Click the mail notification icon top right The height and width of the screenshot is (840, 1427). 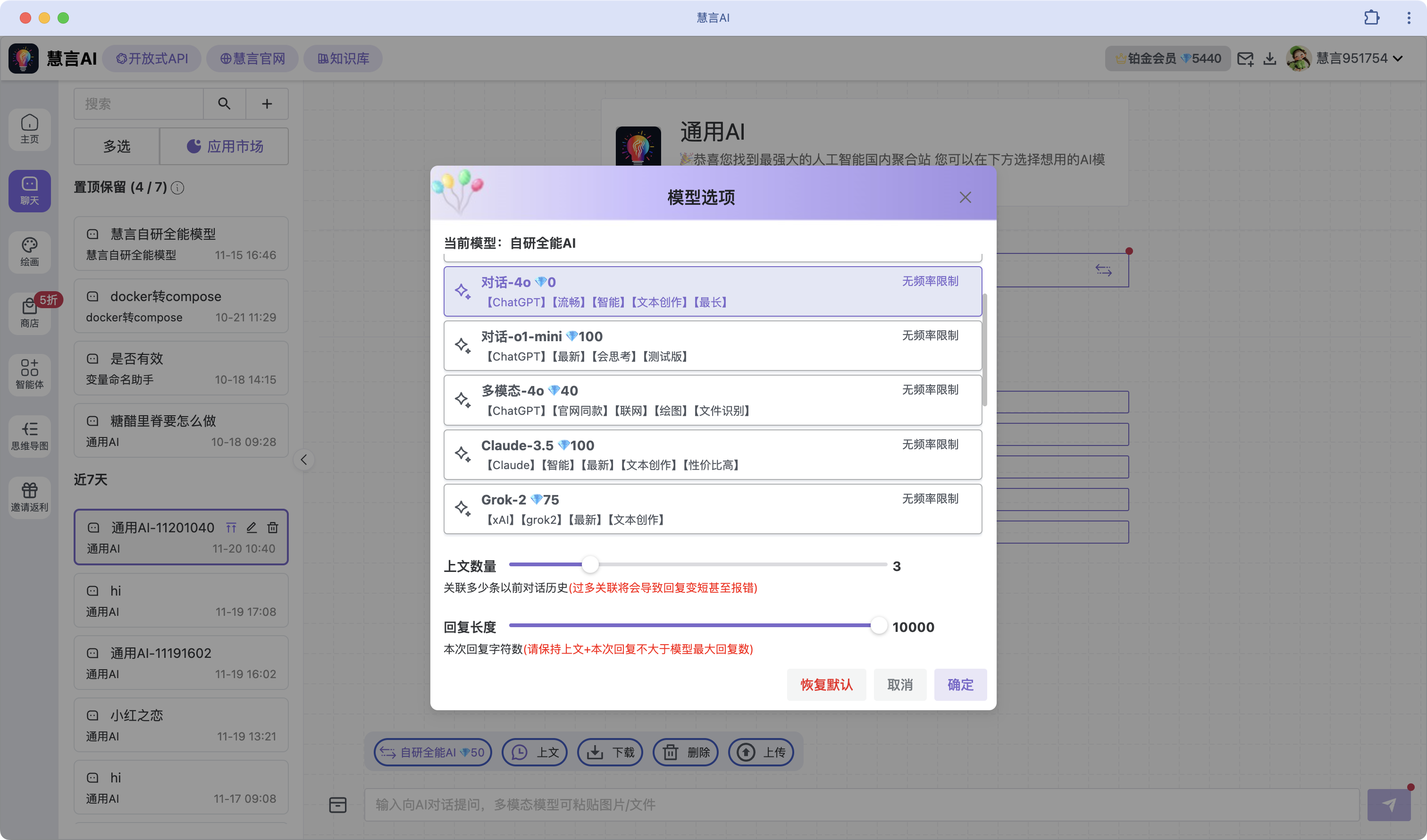click(1245, 58)
